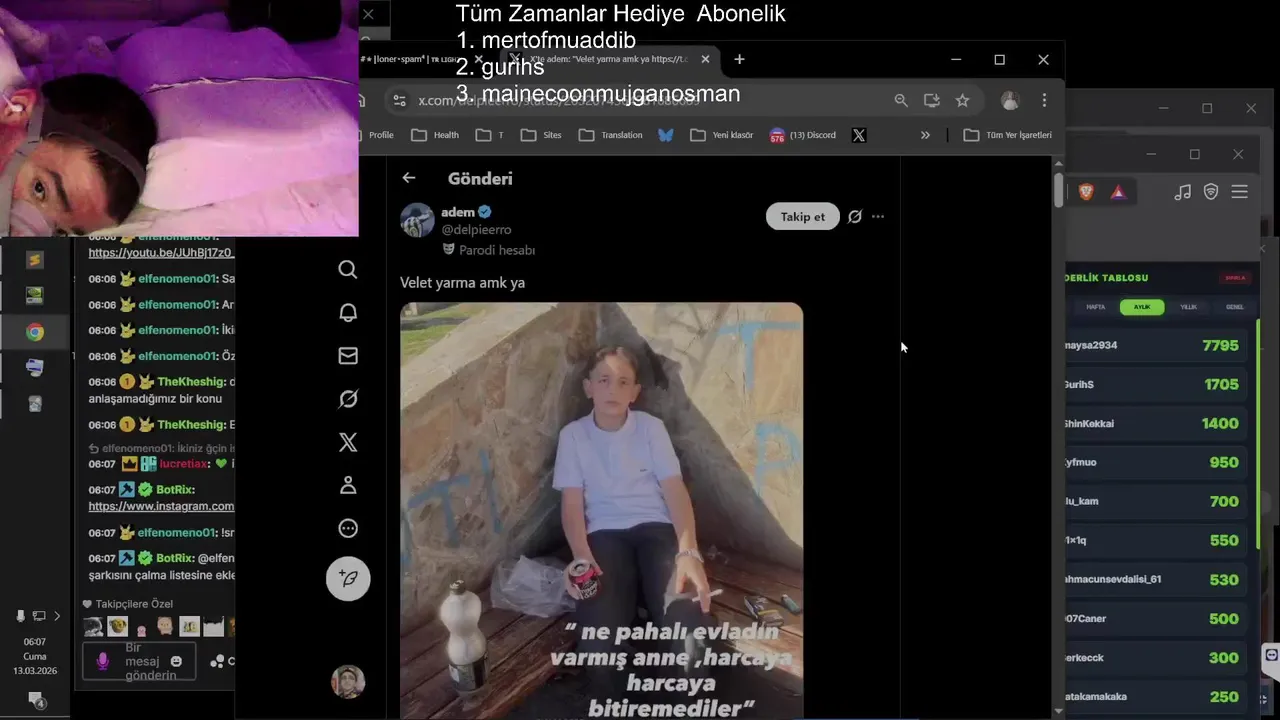
Task: Open the @delpieerro handle link
Action: [x=476, y=230]
